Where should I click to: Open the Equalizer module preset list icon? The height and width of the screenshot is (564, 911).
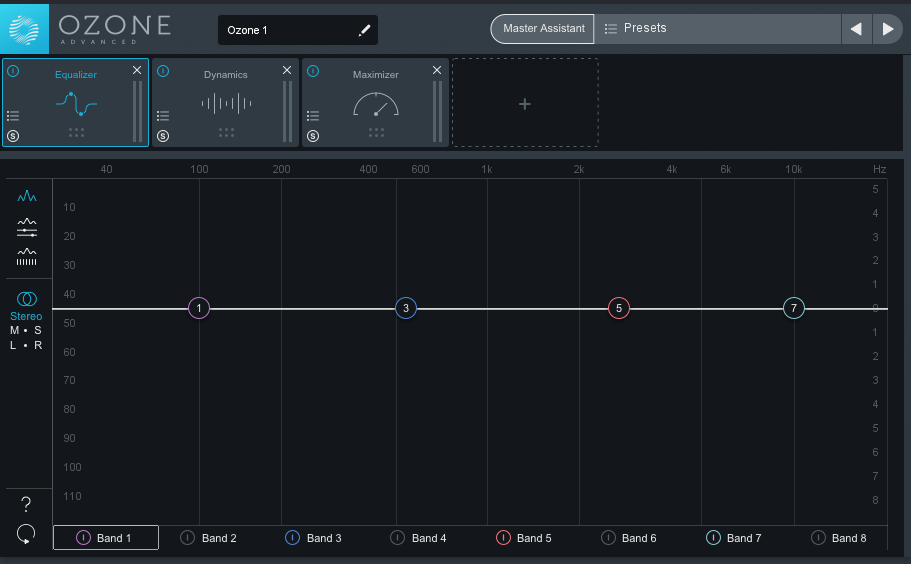click(x=13, y=116)
